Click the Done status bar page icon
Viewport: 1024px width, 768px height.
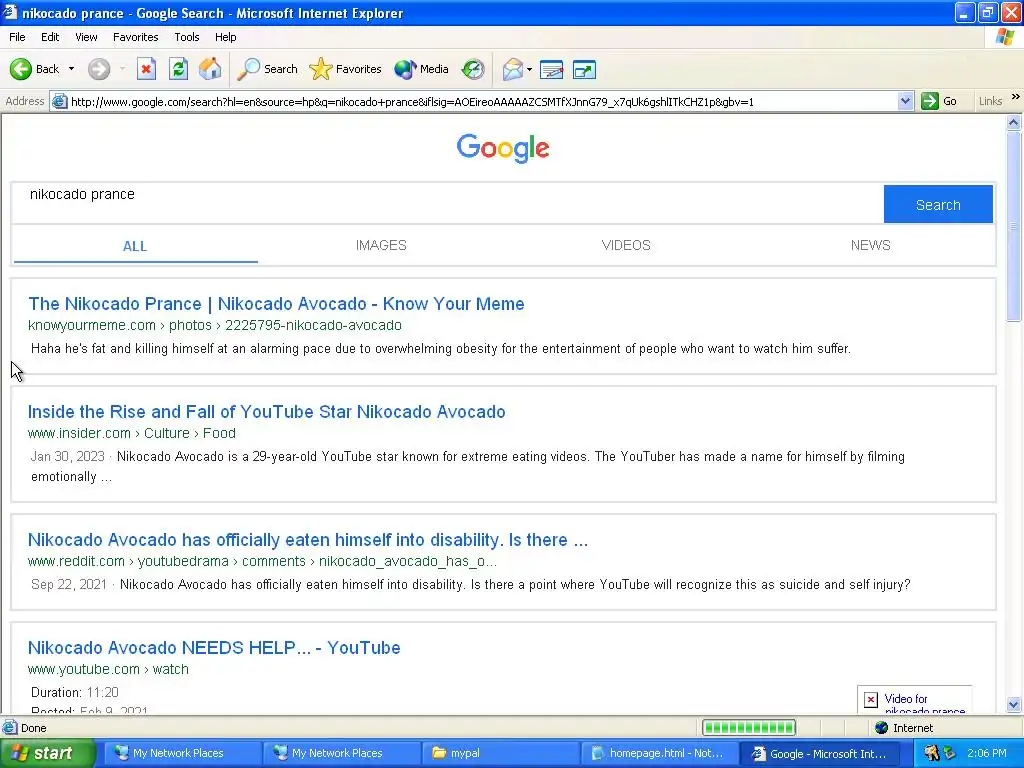(x=10, y=728)
